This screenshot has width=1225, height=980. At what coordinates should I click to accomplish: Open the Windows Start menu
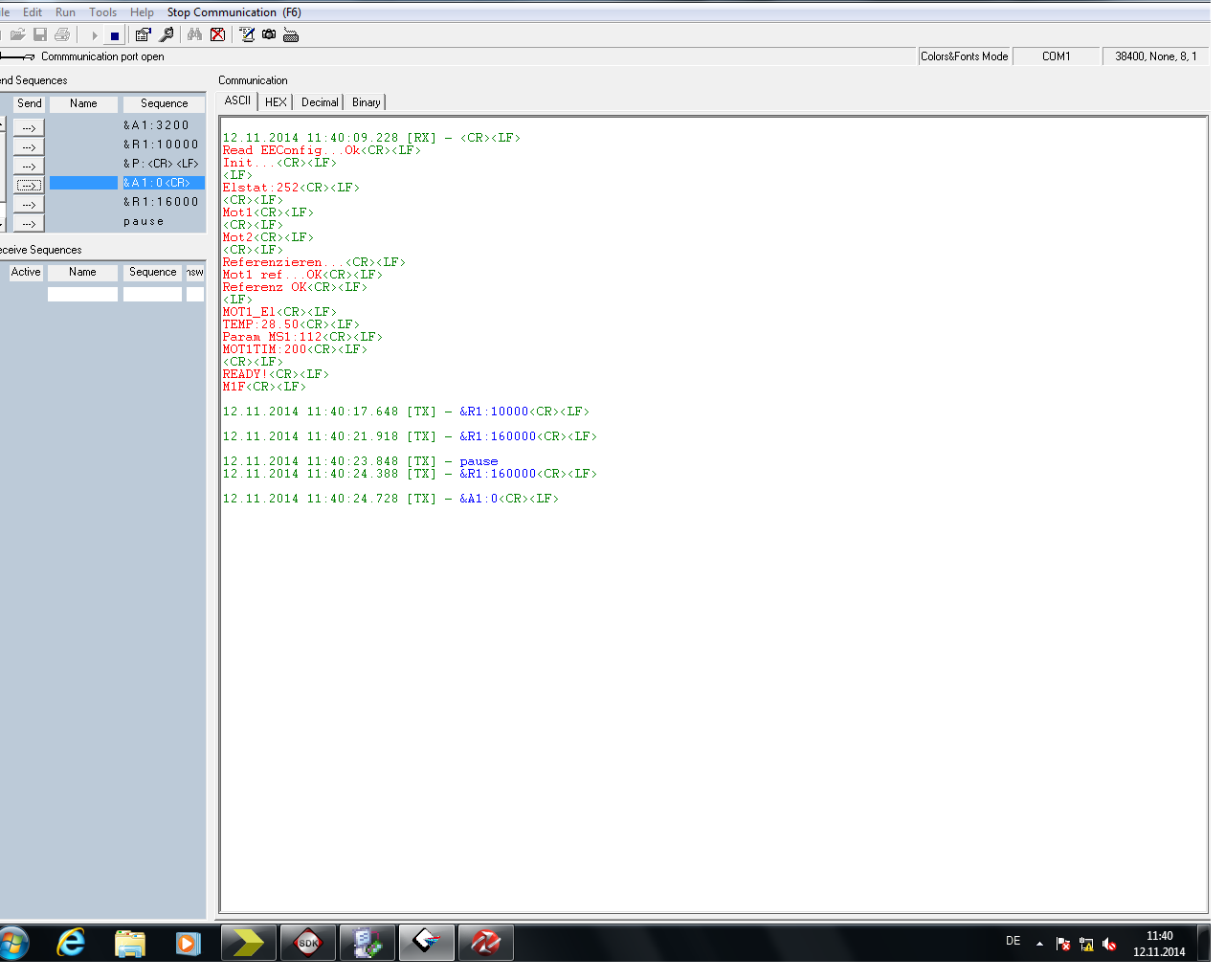click(x=13, y=944)
